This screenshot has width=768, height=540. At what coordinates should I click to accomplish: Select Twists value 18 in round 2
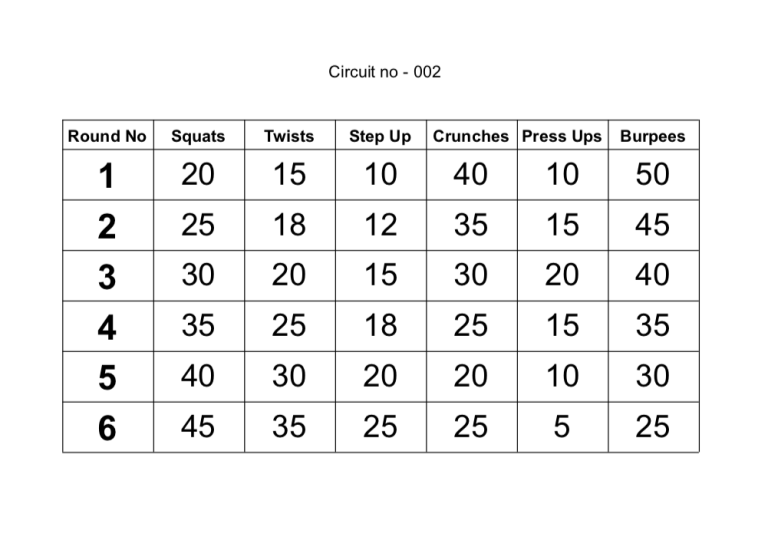pyautogui.click(x=289, y=225)
